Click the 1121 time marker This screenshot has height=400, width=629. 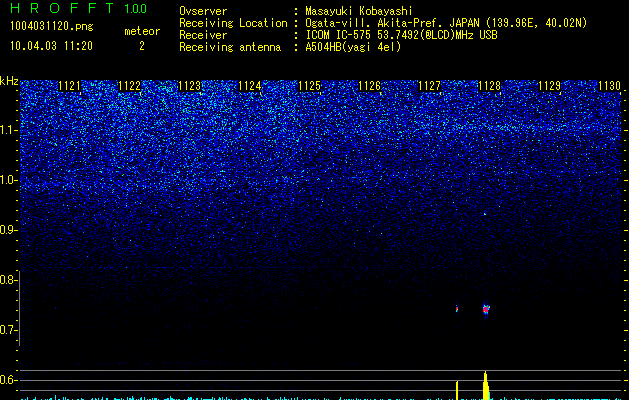point(69,86)
